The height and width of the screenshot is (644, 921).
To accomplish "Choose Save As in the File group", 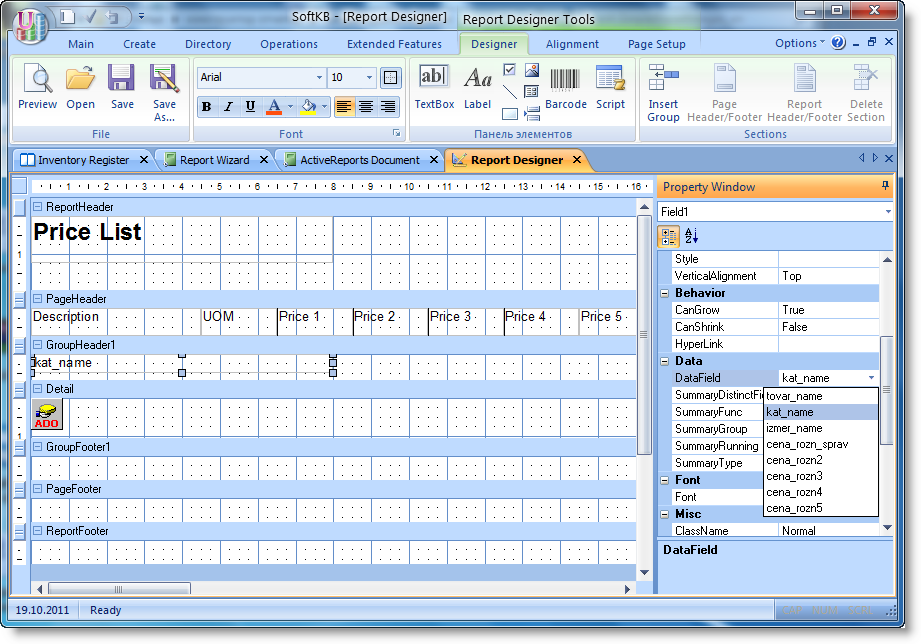I will click(164, 92).
